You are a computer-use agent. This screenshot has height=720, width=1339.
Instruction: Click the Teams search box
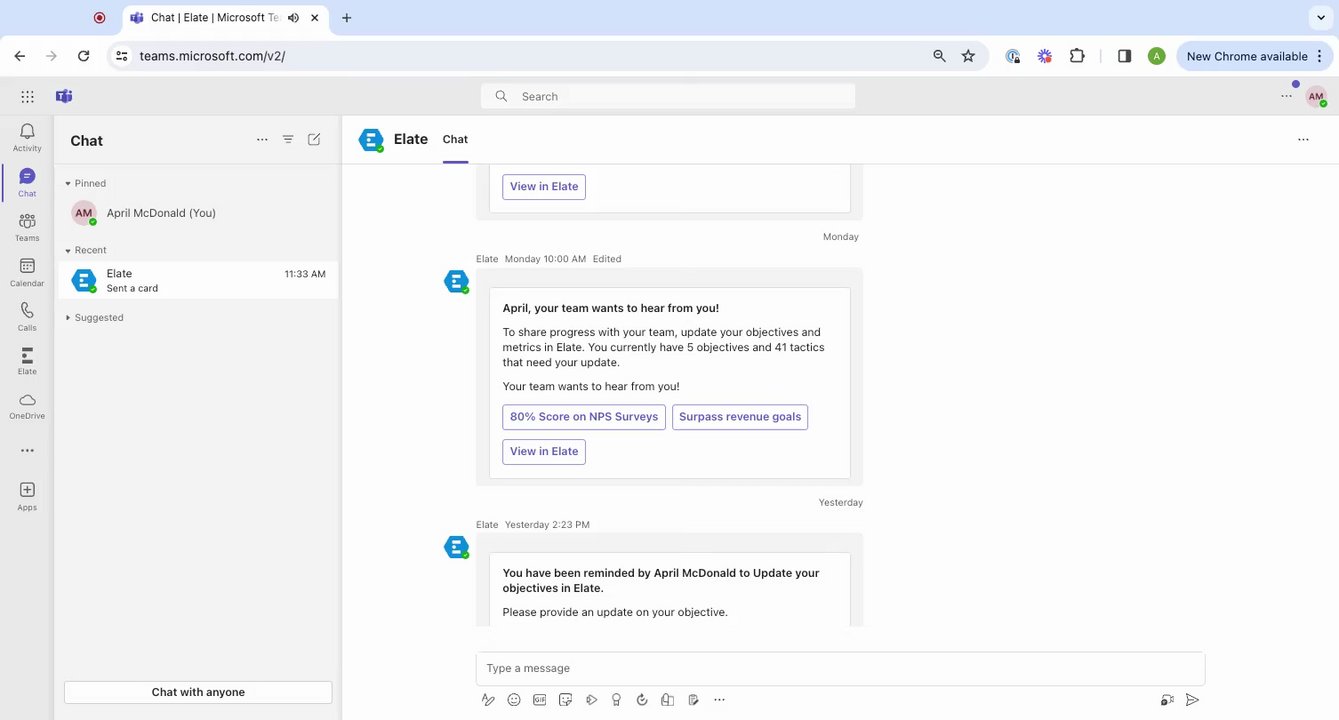668,97
